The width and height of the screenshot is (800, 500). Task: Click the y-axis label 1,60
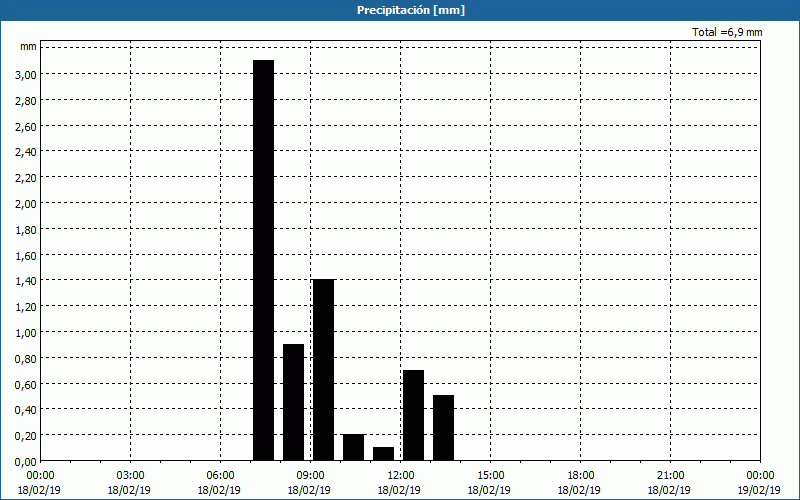click(x=26, y=256)
